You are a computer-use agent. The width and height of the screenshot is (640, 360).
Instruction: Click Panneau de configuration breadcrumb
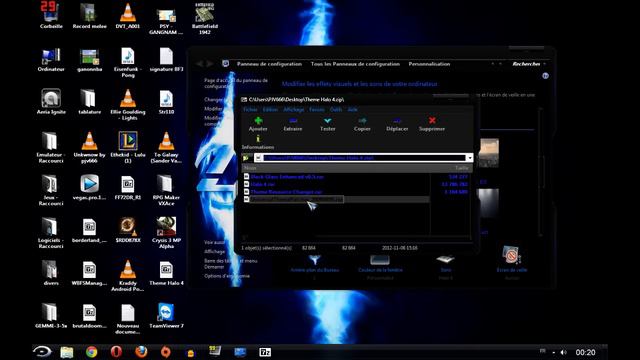(269, 64)
